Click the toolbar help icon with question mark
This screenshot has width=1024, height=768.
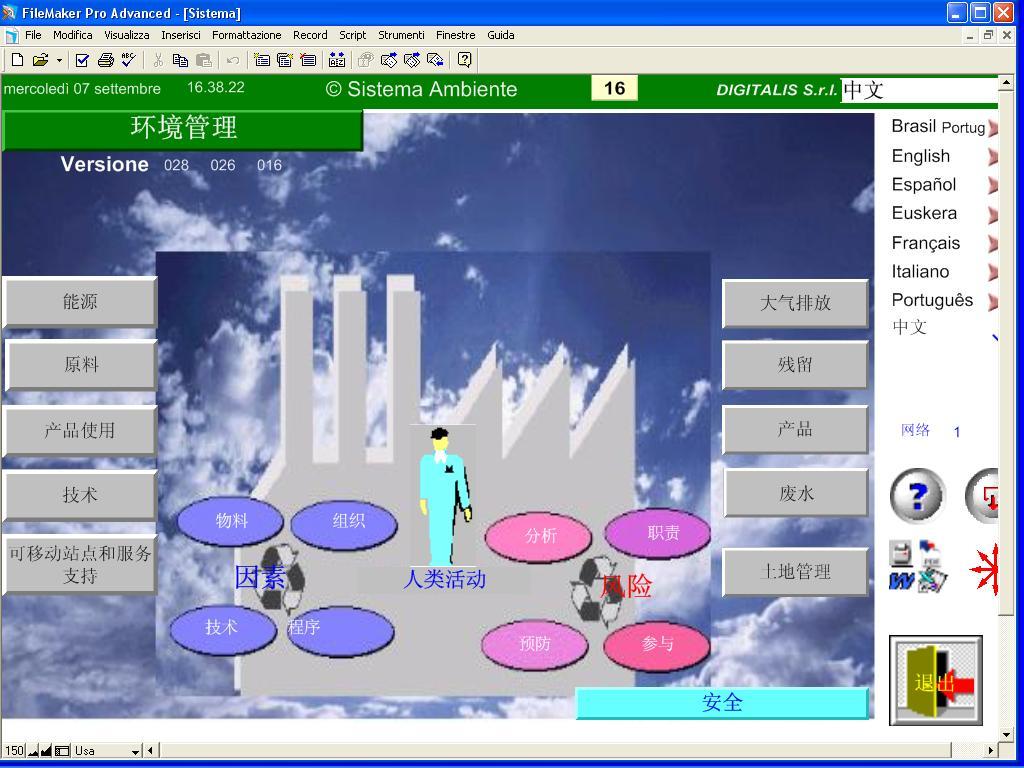pos(464,60)
